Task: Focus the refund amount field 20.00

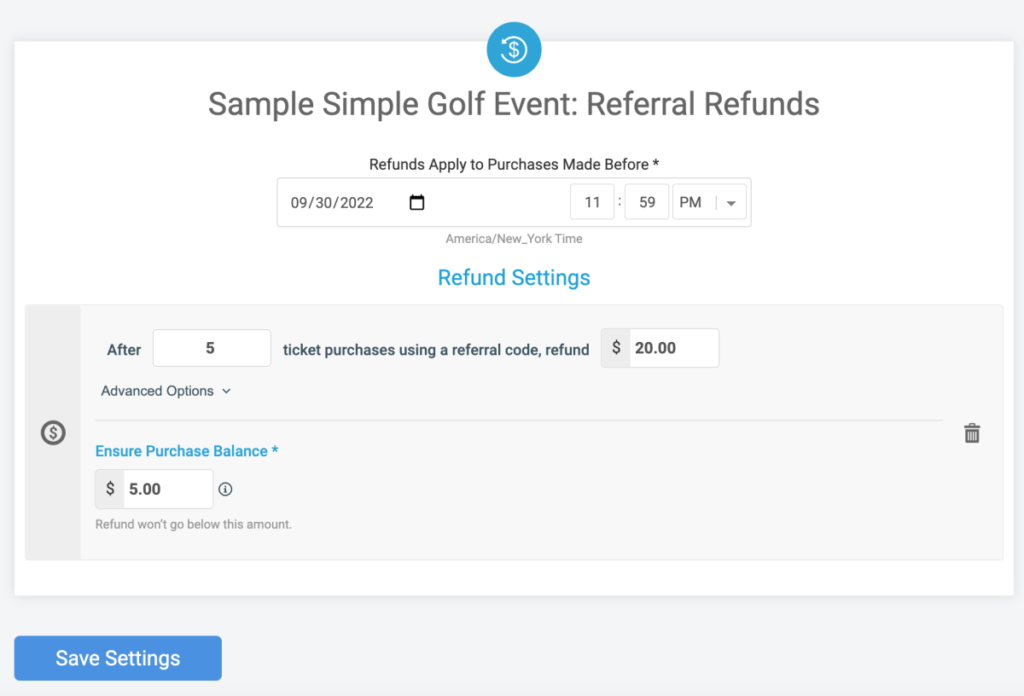Action: (673, 348)
